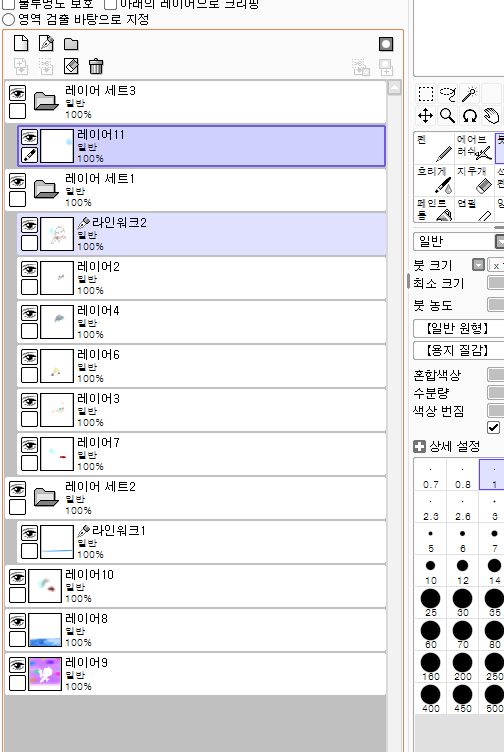This screenshot has height=752, width=504.
Task: Create a new linework layer
Action: (x=46, y=44)
